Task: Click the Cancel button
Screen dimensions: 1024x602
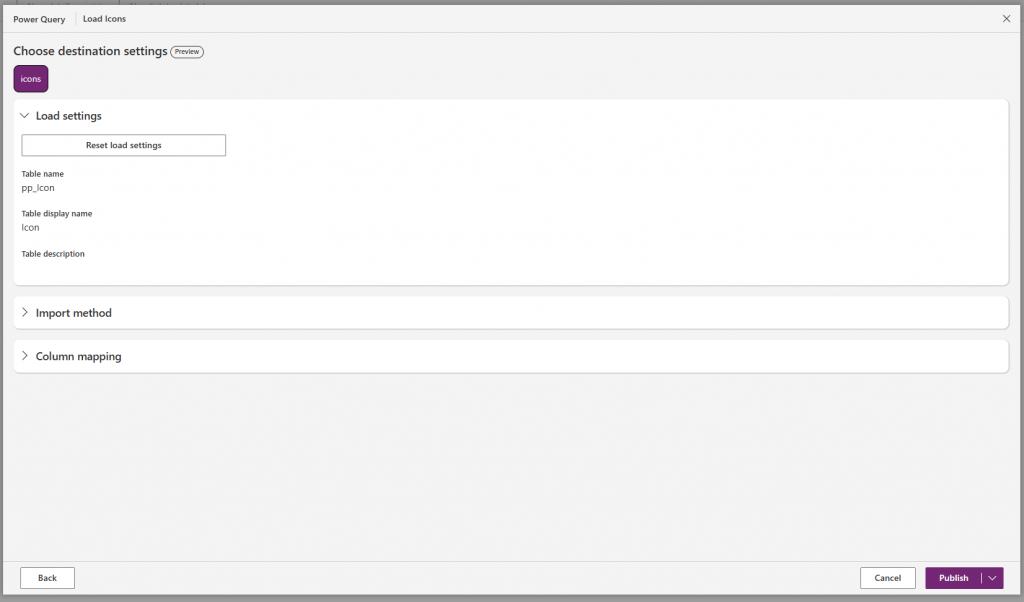Action: [888, 578]
